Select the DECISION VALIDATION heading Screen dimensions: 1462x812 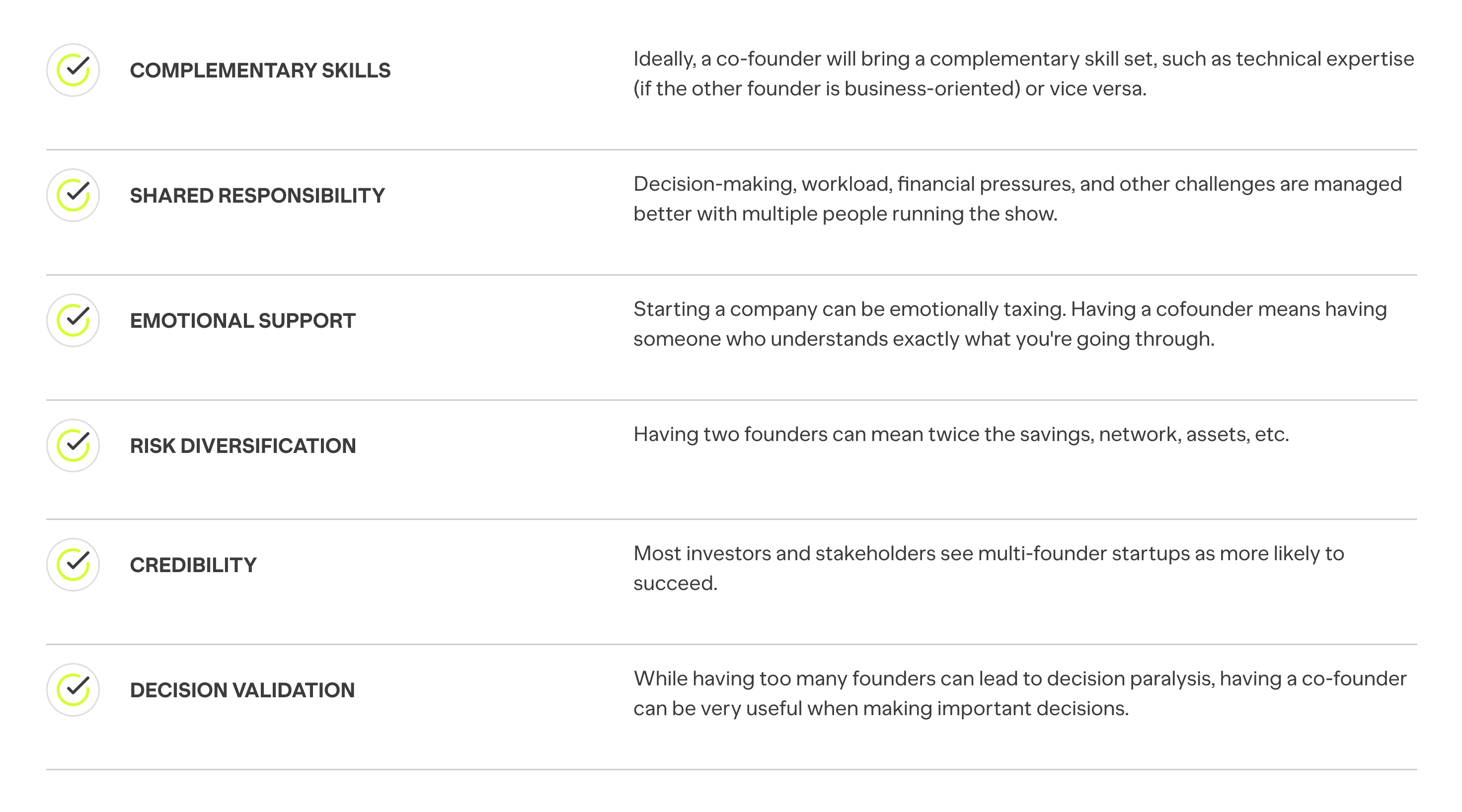coord(242,690)
